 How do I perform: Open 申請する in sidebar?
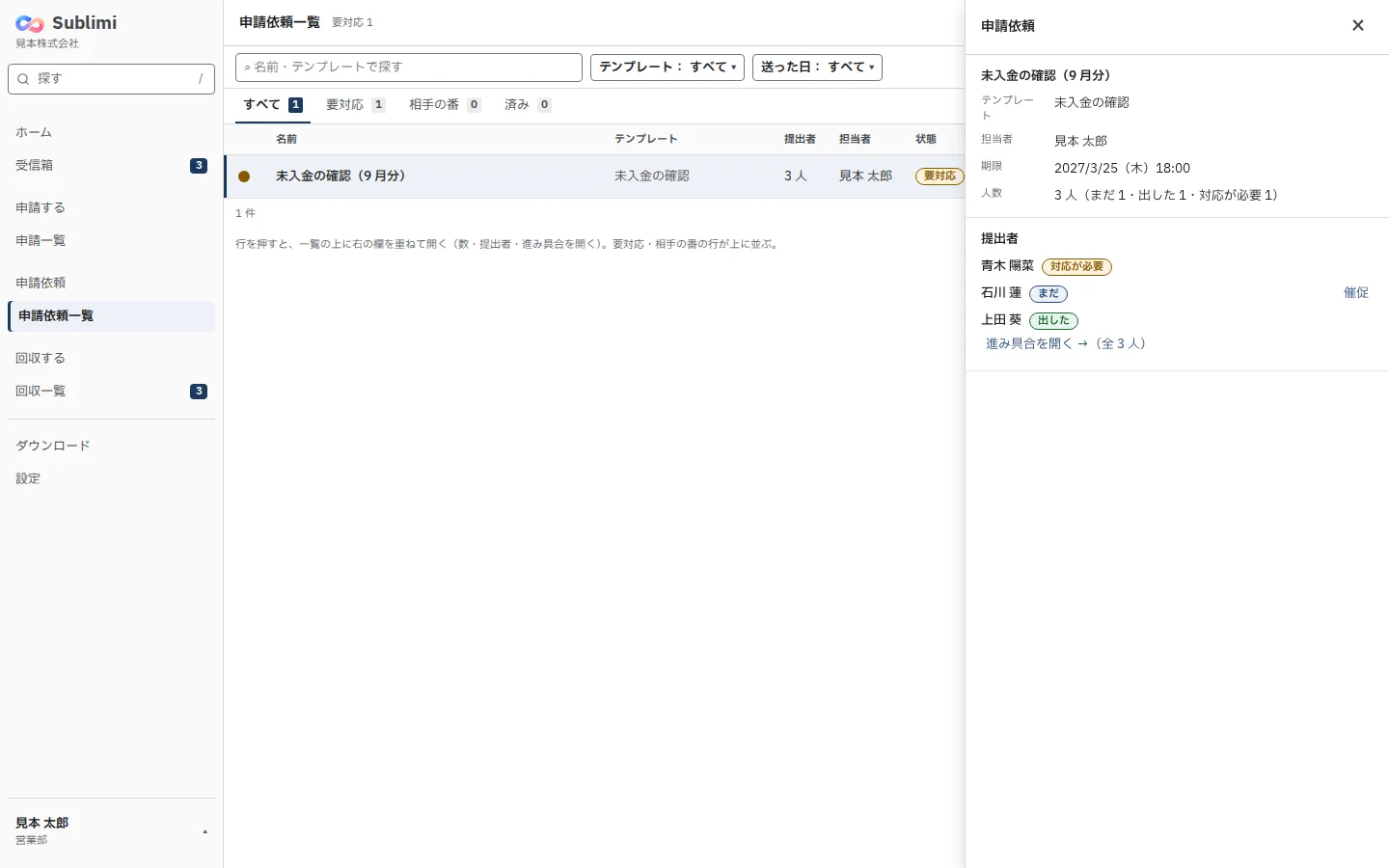coord(111,208)
